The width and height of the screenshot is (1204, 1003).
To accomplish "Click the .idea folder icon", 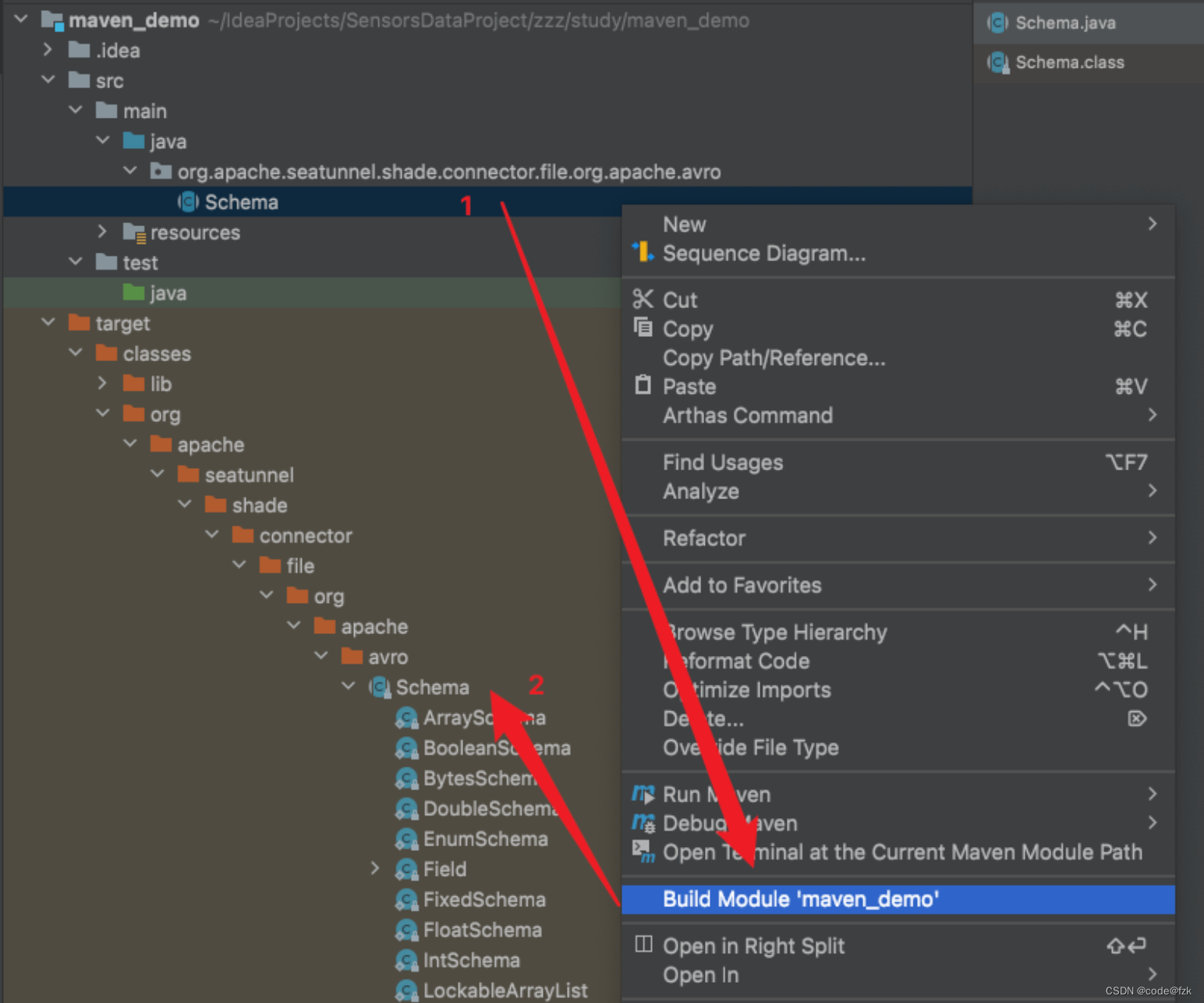I will pos(80,50).
